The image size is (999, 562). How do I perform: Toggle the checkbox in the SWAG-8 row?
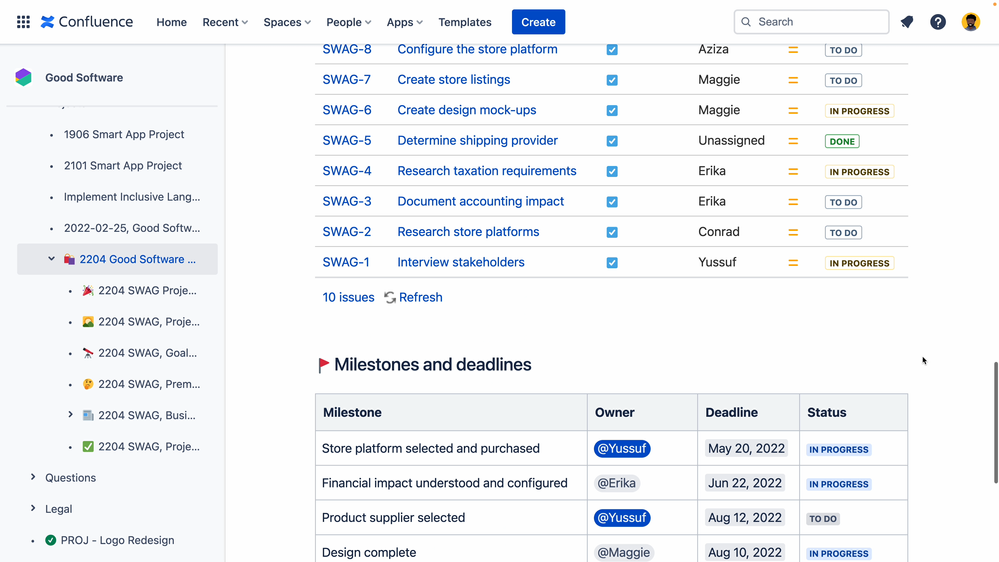click(612, 50)
